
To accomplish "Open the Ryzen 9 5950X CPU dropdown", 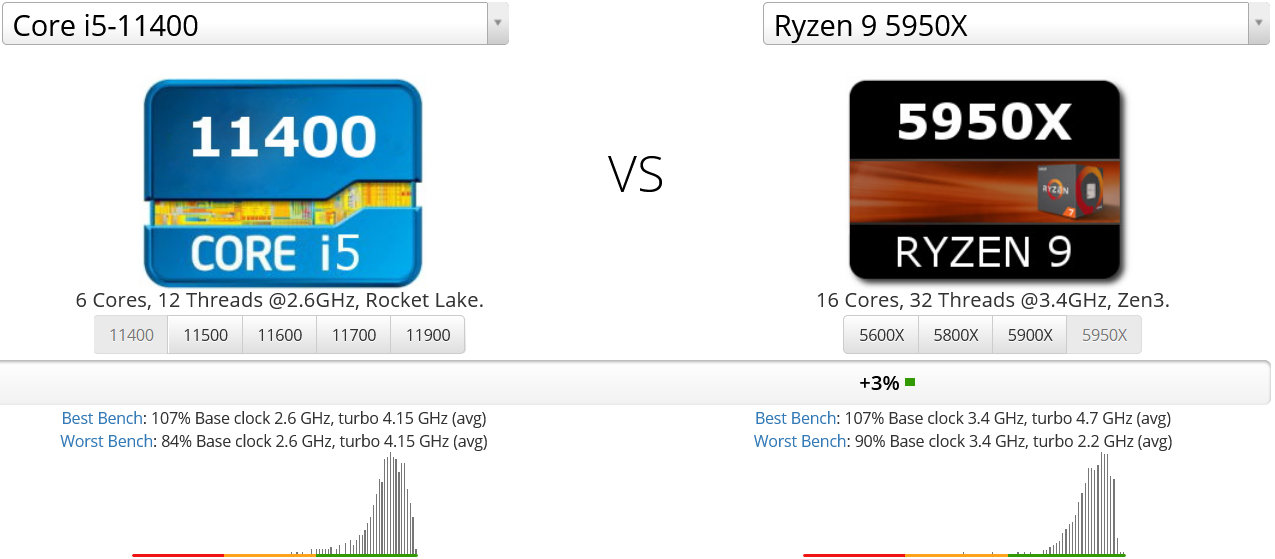I will (1016, 23).
